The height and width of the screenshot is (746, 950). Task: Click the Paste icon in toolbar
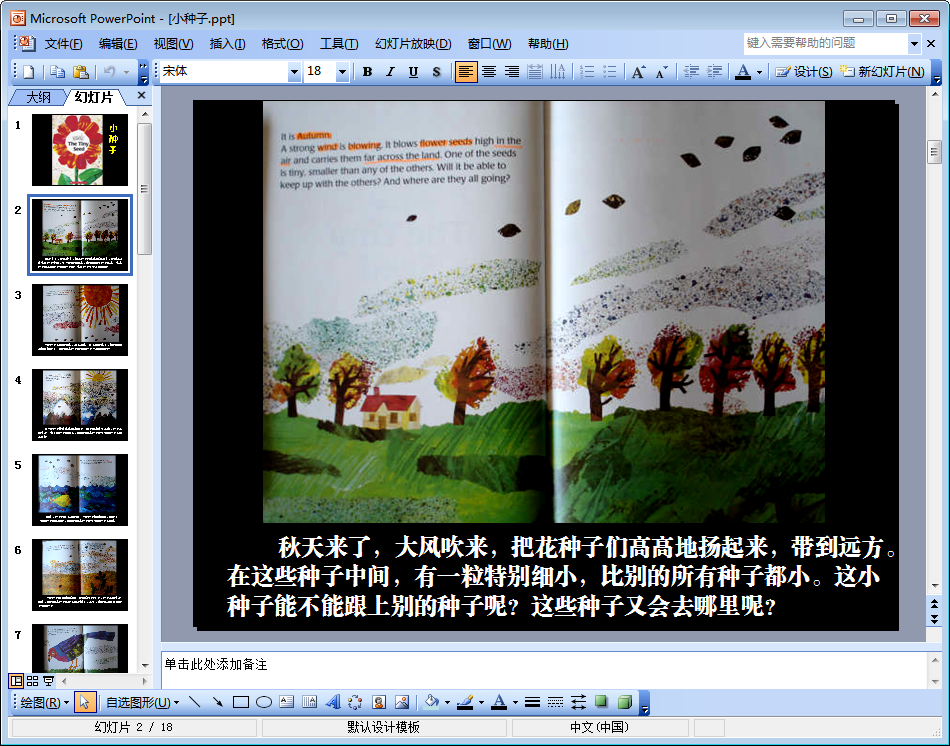(x=81, y=72)
